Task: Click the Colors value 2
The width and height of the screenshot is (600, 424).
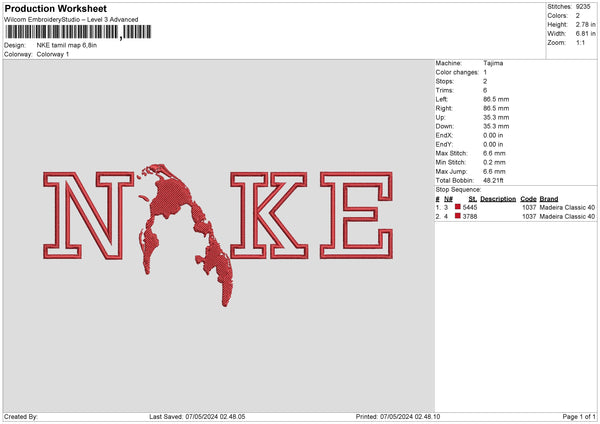Action: point(577,16)
